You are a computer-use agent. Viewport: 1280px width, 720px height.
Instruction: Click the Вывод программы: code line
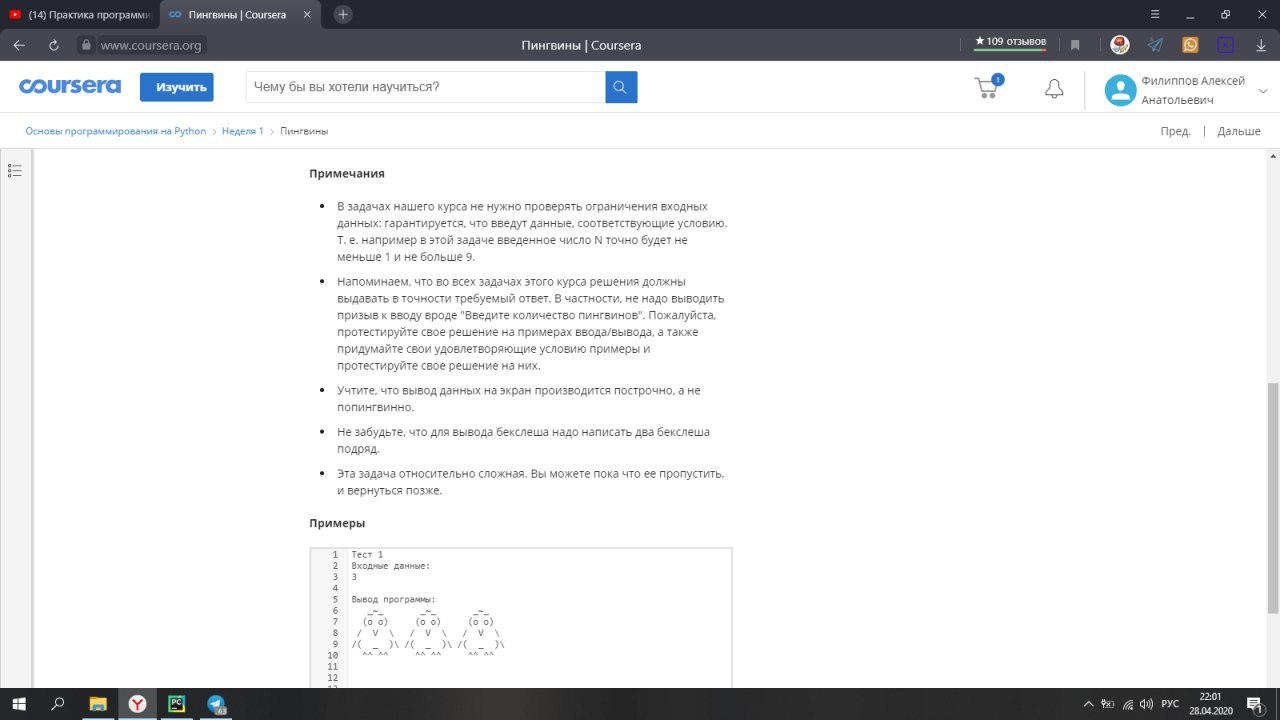tap(394, 599)
